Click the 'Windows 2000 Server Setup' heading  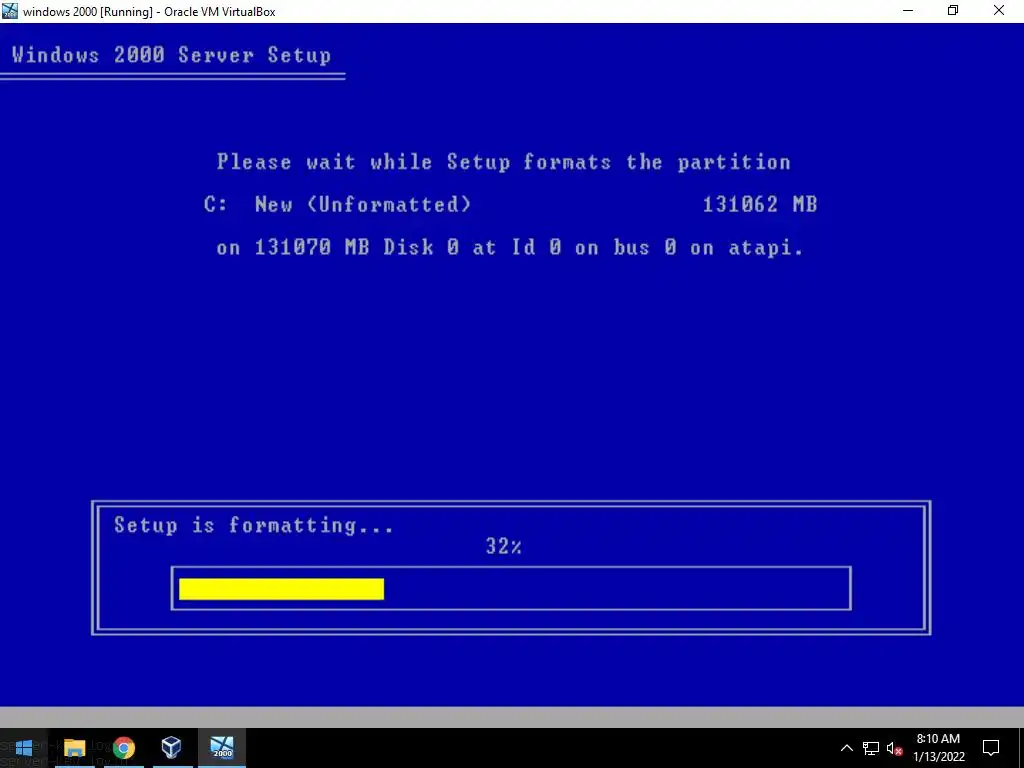point(171,54)
